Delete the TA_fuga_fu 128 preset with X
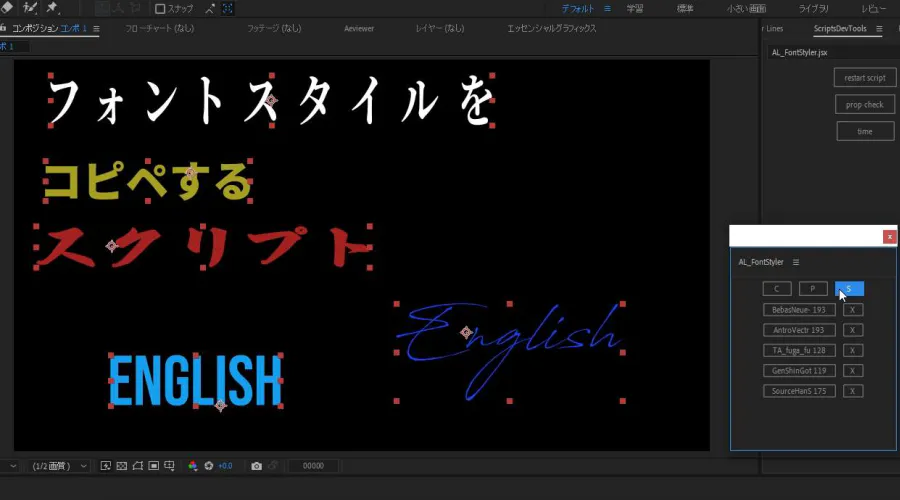The width and height of the screenshot is (900, 500). pos(851,350)
